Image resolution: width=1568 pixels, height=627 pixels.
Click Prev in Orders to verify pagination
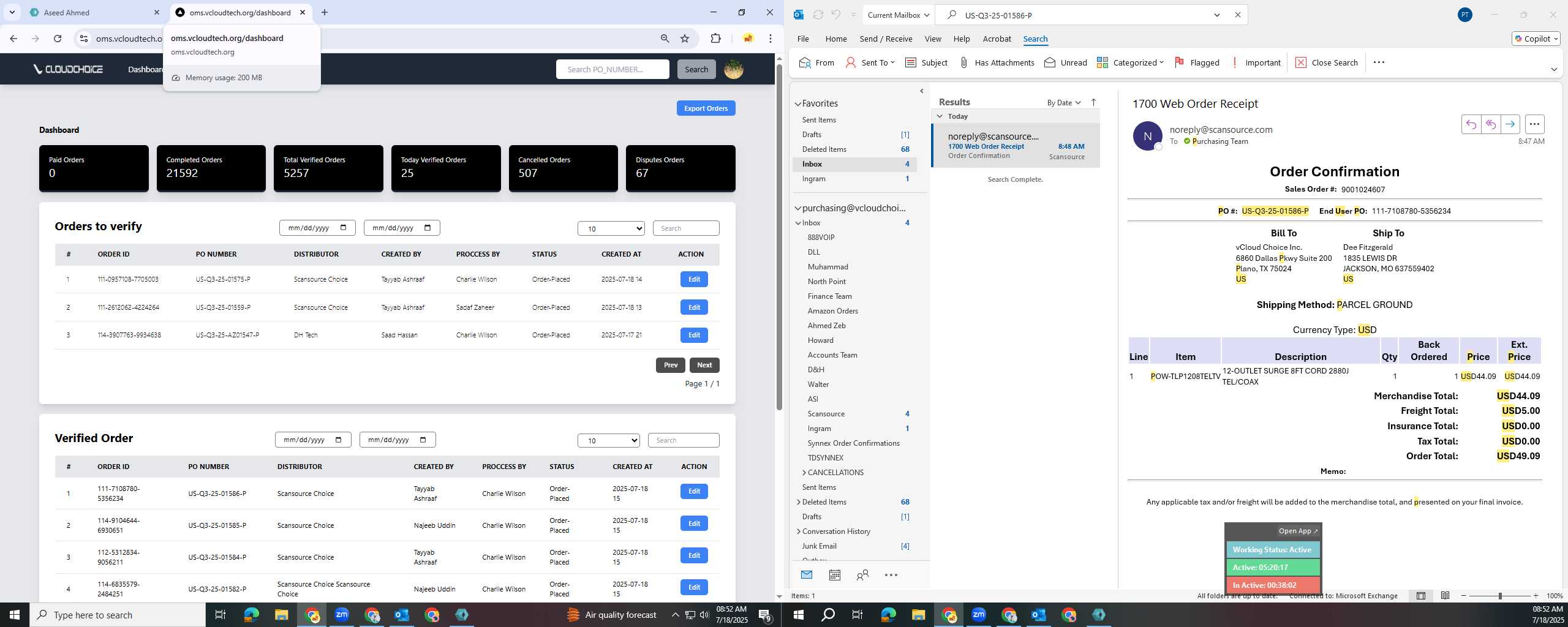click(670, 365)
